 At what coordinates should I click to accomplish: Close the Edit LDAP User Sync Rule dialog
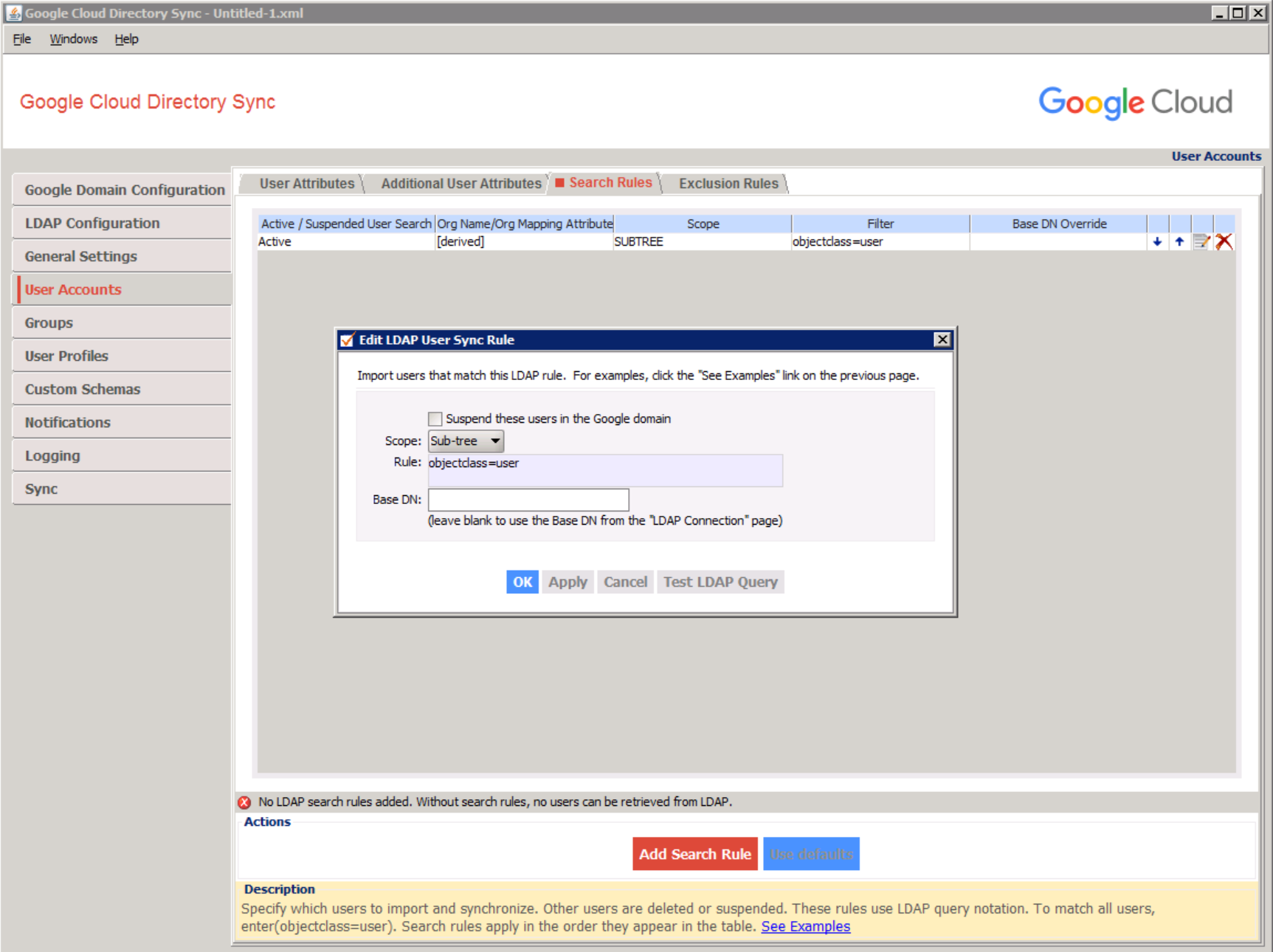point(942,339)
